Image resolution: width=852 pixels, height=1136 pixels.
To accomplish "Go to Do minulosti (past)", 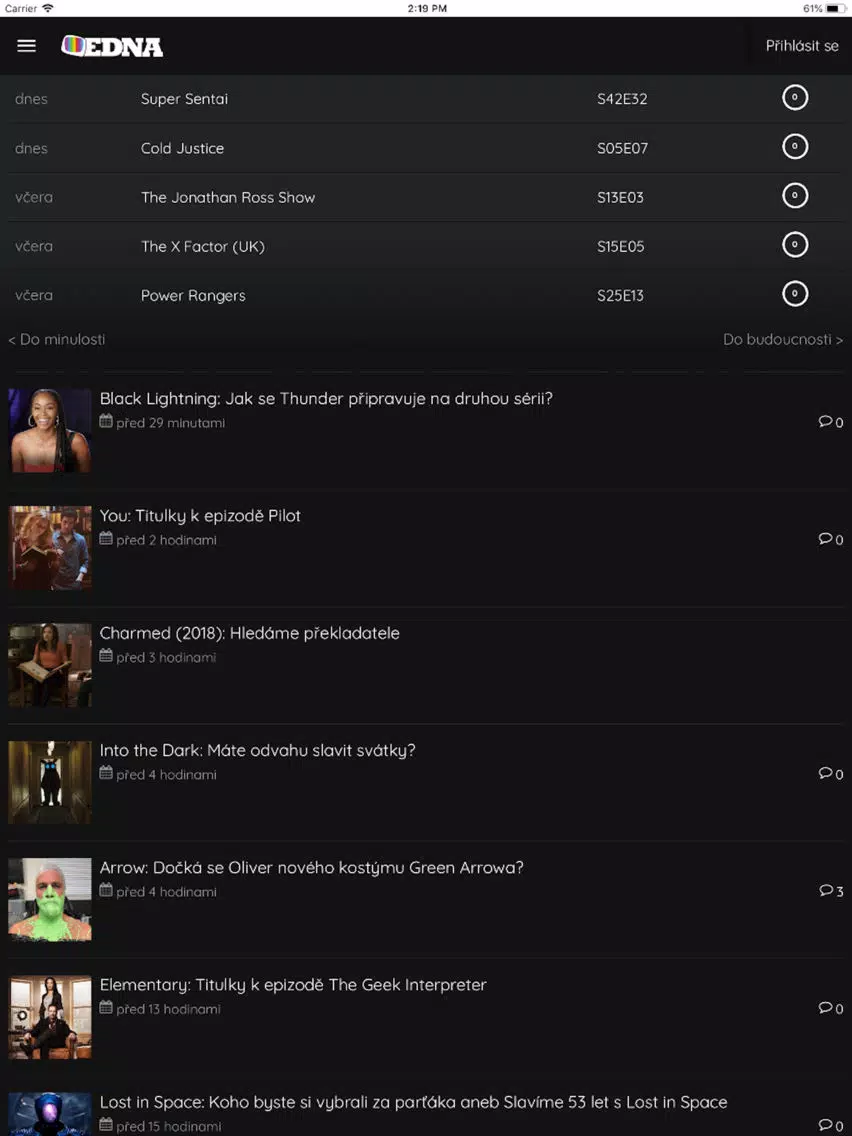I will 57,340.
